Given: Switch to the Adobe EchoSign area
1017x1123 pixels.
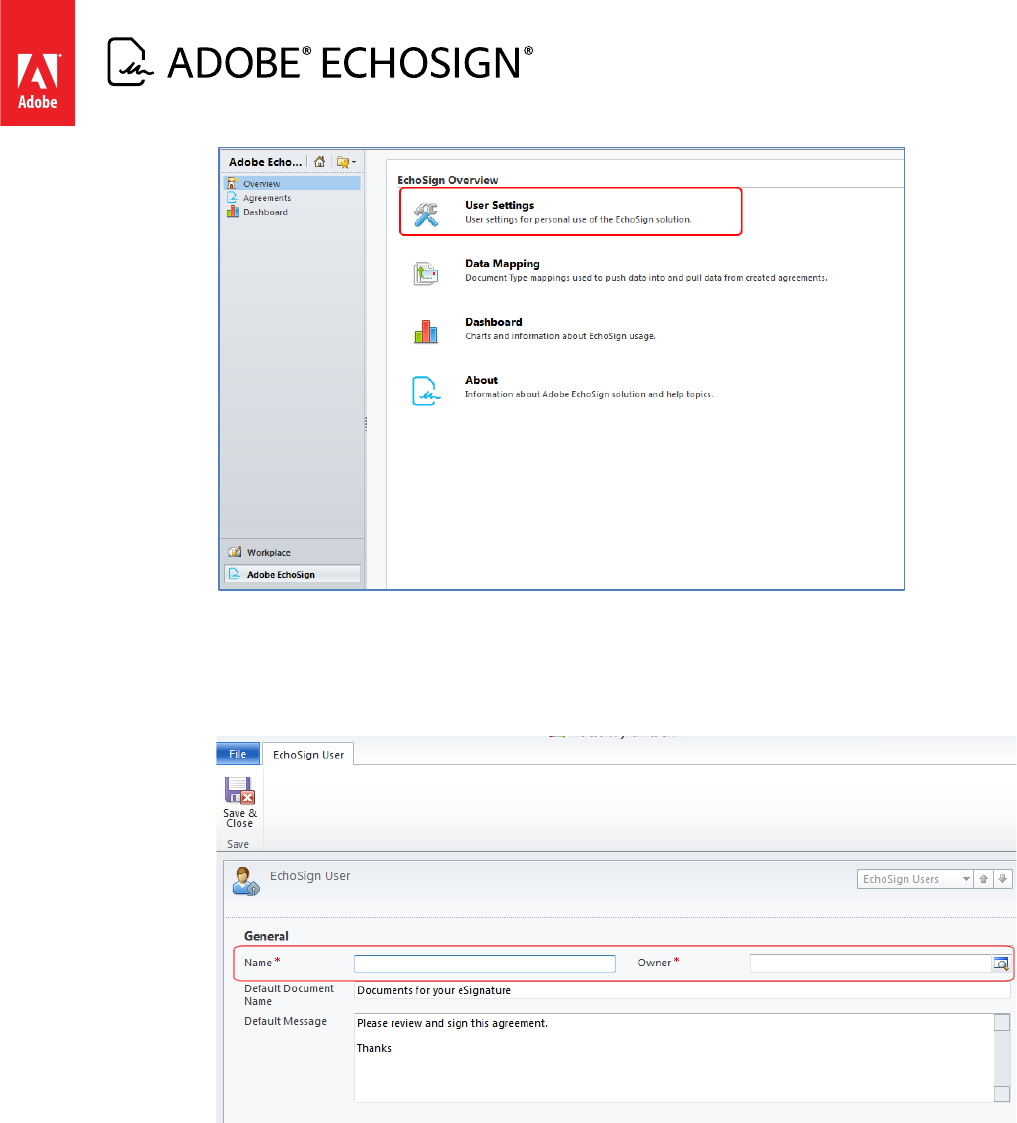Looking at the screenshot, I should 291,574.
